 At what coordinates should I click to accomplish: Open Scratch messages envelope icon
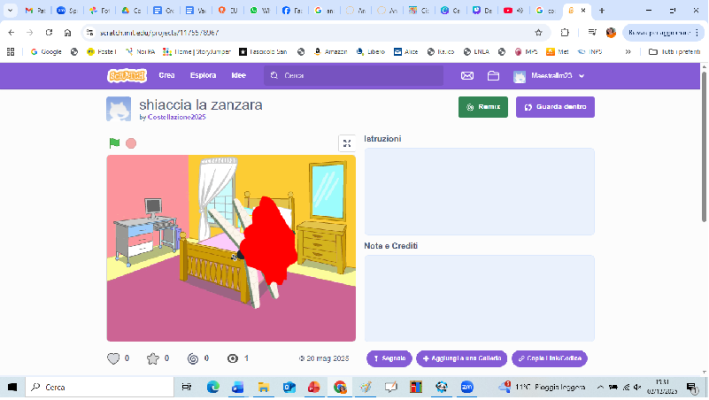tap(466, 76)
